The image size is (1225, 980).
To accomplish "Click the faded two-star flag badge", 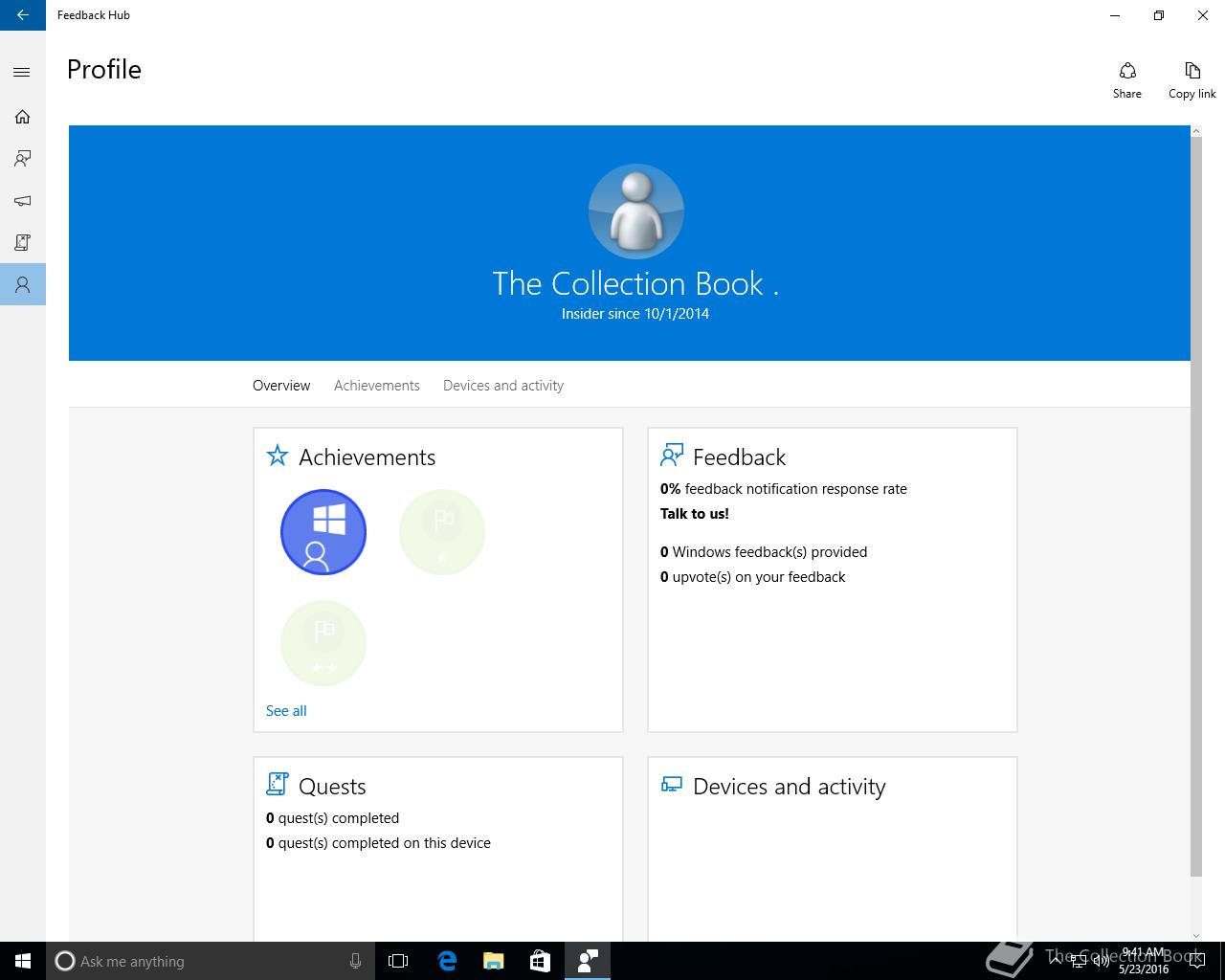I will coord(323,643).
